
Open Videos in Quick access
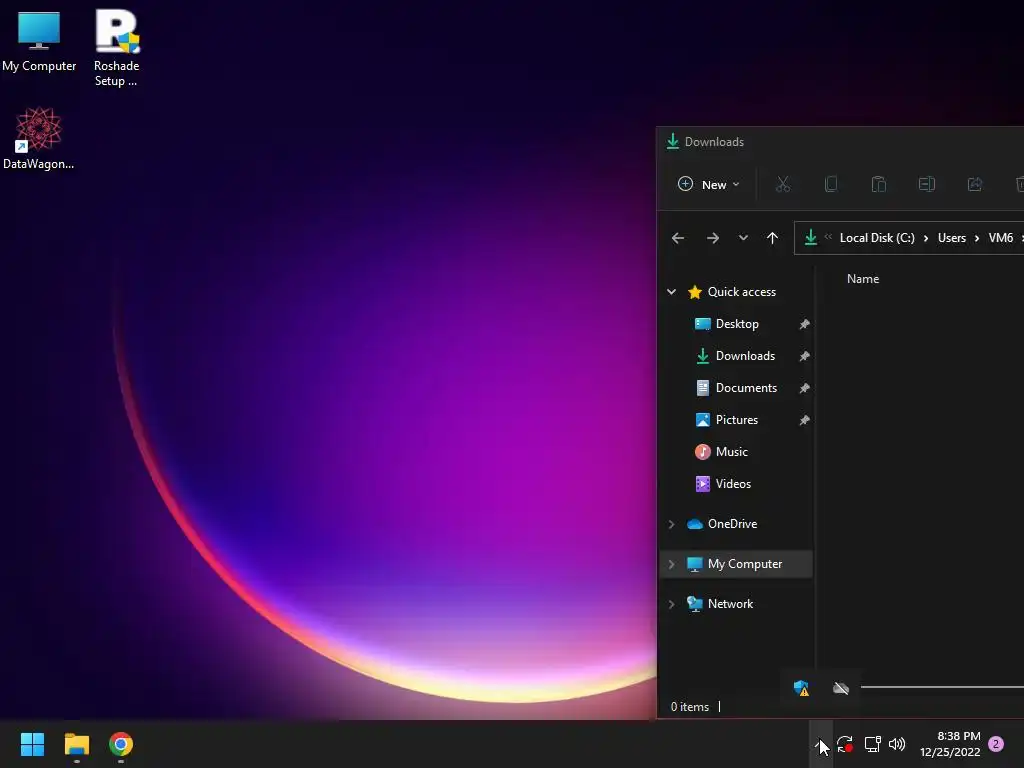[x=733, y=484]
